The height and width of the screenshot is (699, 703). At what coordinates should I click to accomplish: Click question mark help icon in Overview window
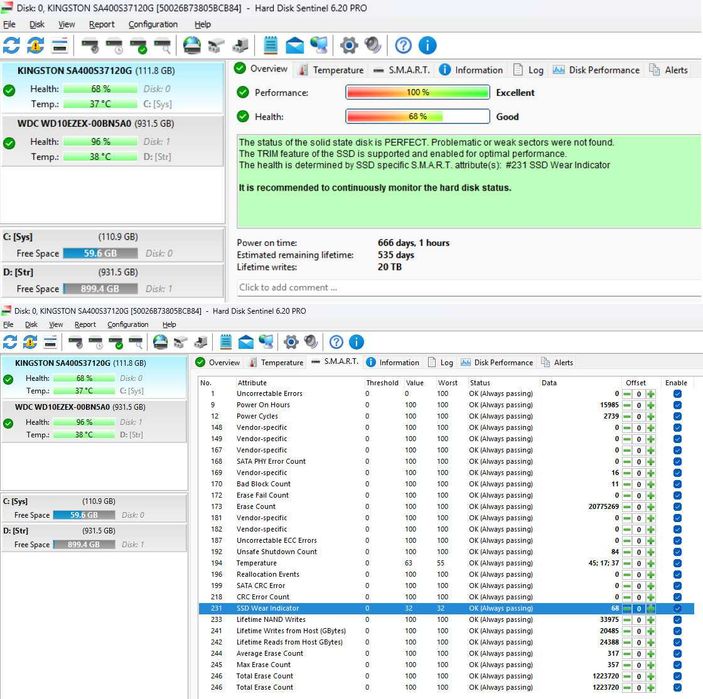tap(403, 45)
